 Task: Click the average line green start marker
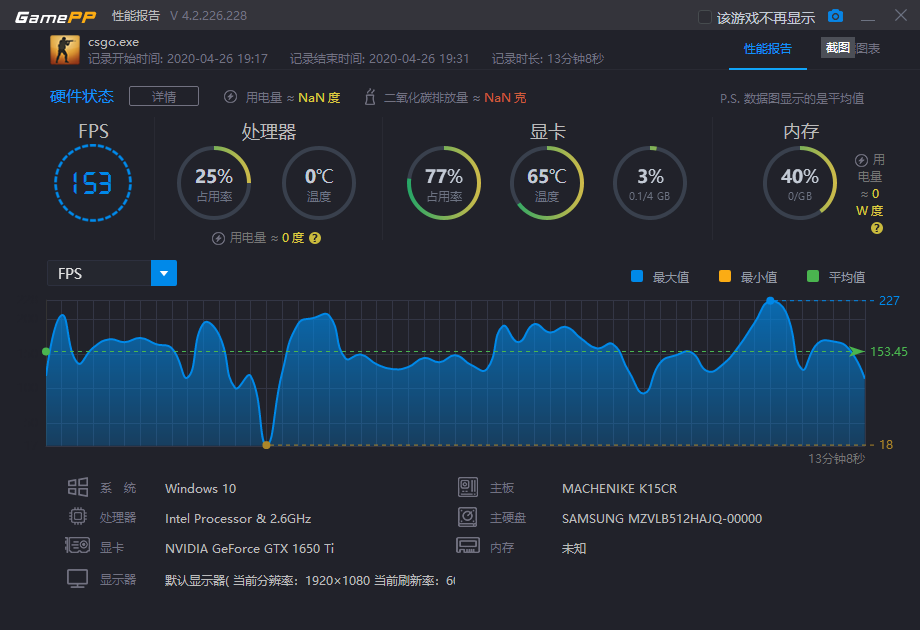click(46, 351)
